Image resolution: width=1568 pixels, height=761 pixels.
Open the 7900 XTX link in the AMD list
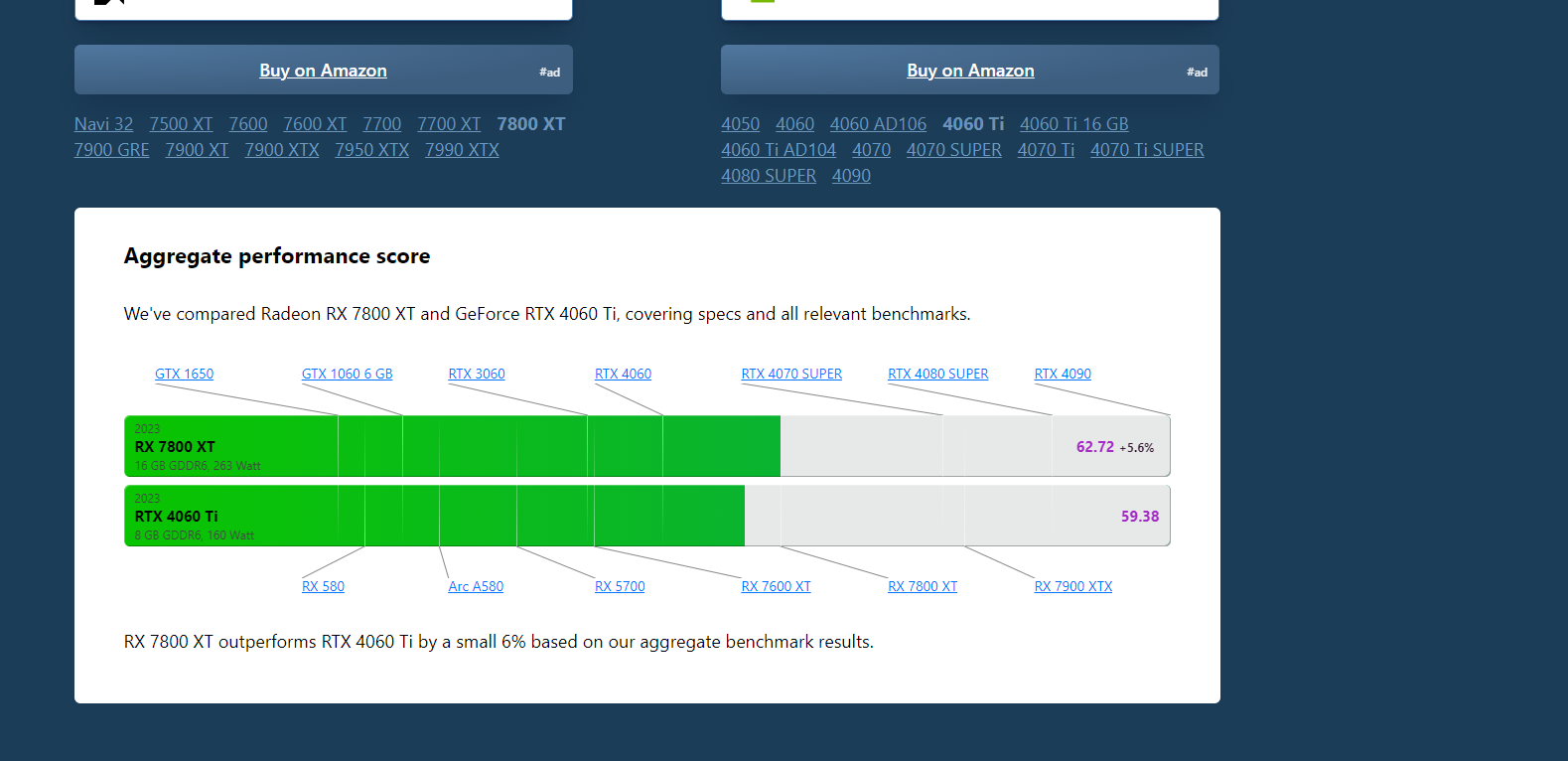[282, 150]
